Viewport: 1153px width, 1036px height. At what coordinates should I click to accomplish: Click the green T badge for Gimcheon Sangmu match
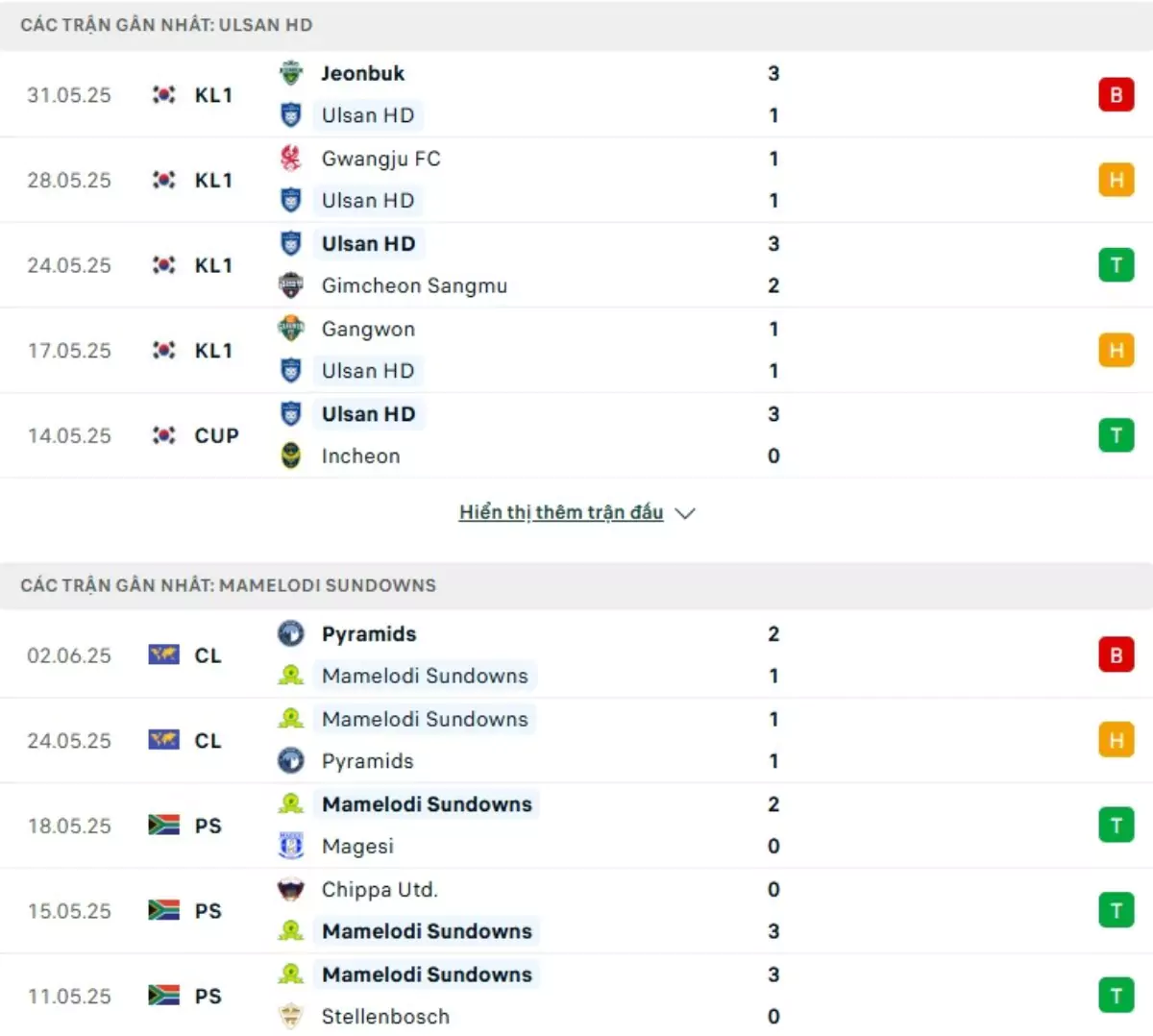pyautogui.click(x=1116, y=264)
